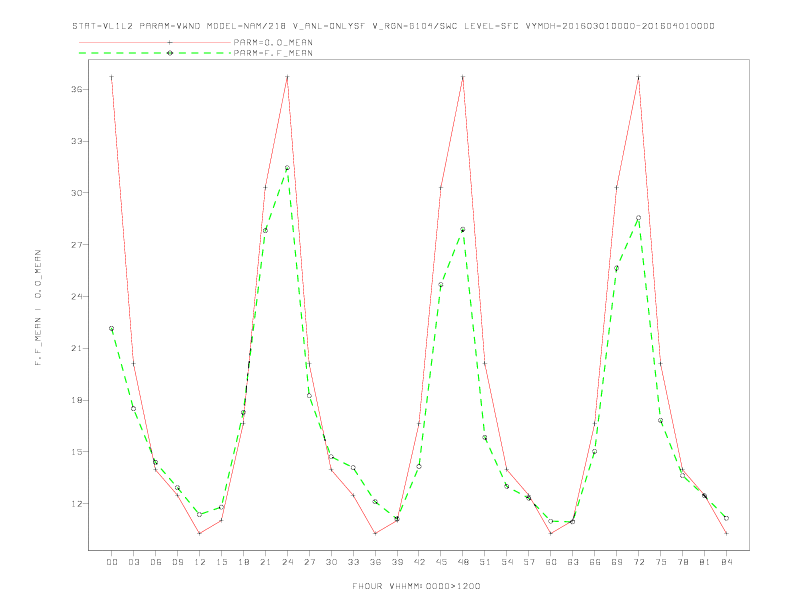792x612 pixels.
Task: Click the red observed peak at hour 72
Action: point(638,77)
